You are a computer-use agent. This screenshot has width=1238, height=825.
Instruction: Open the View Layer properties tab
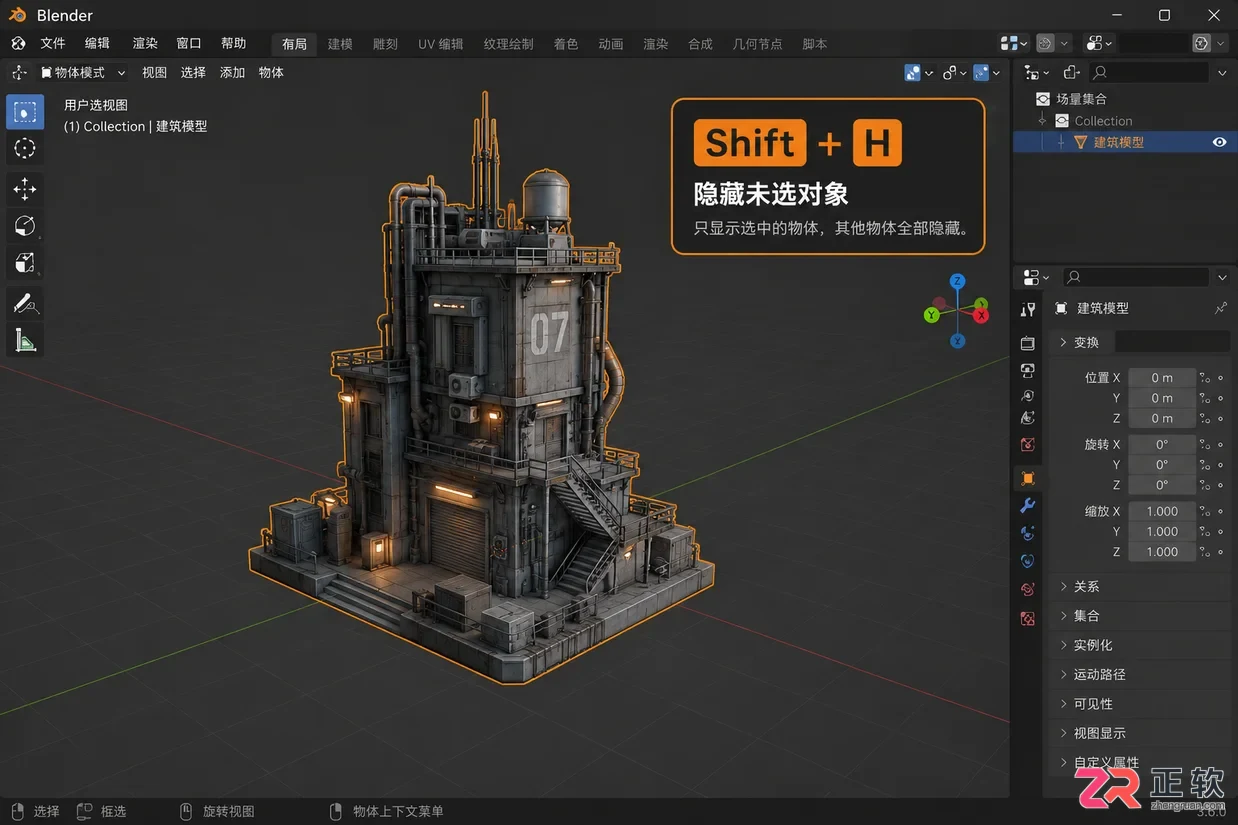pos(1027,395)
